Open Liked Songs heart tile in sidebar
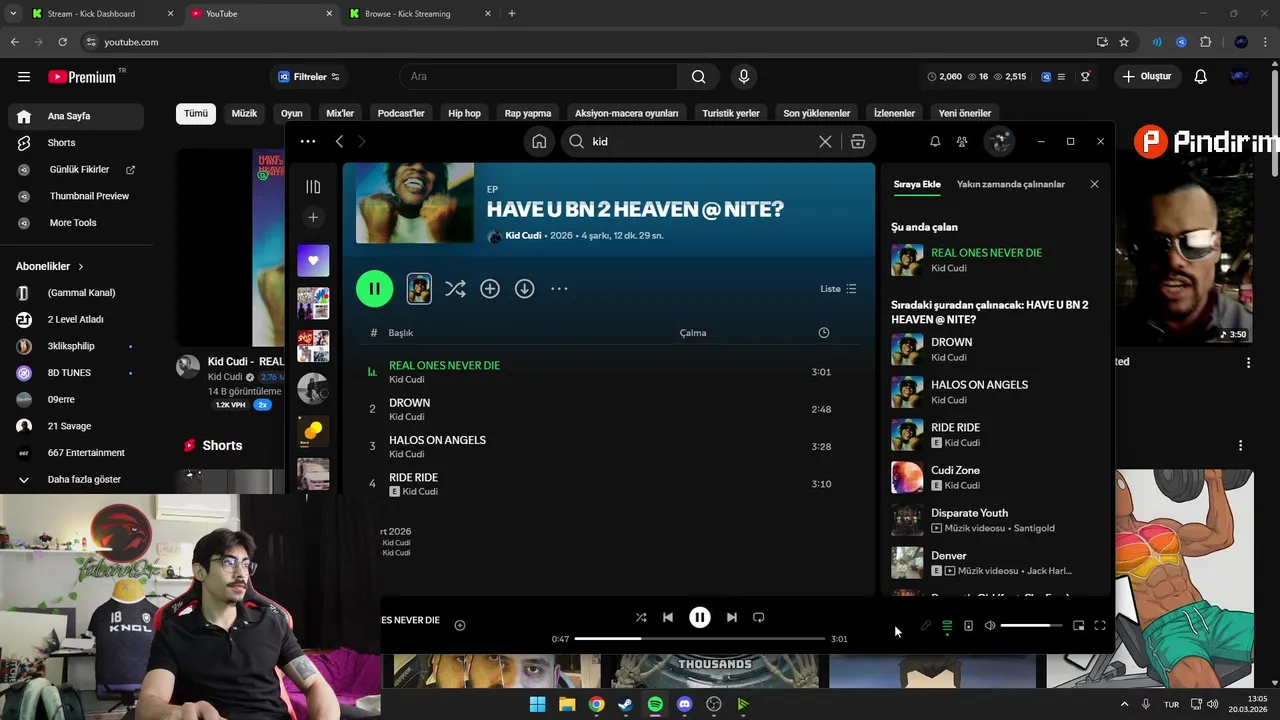The width and height of the screenshot is (1280, 720). 313,261
